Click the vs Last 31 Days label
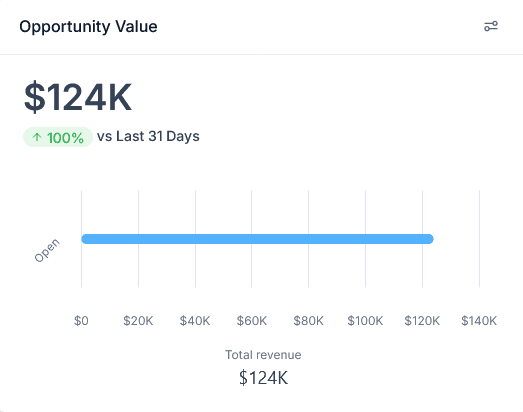523x412 pixels. pyautogui.click(x=148, y=136)
